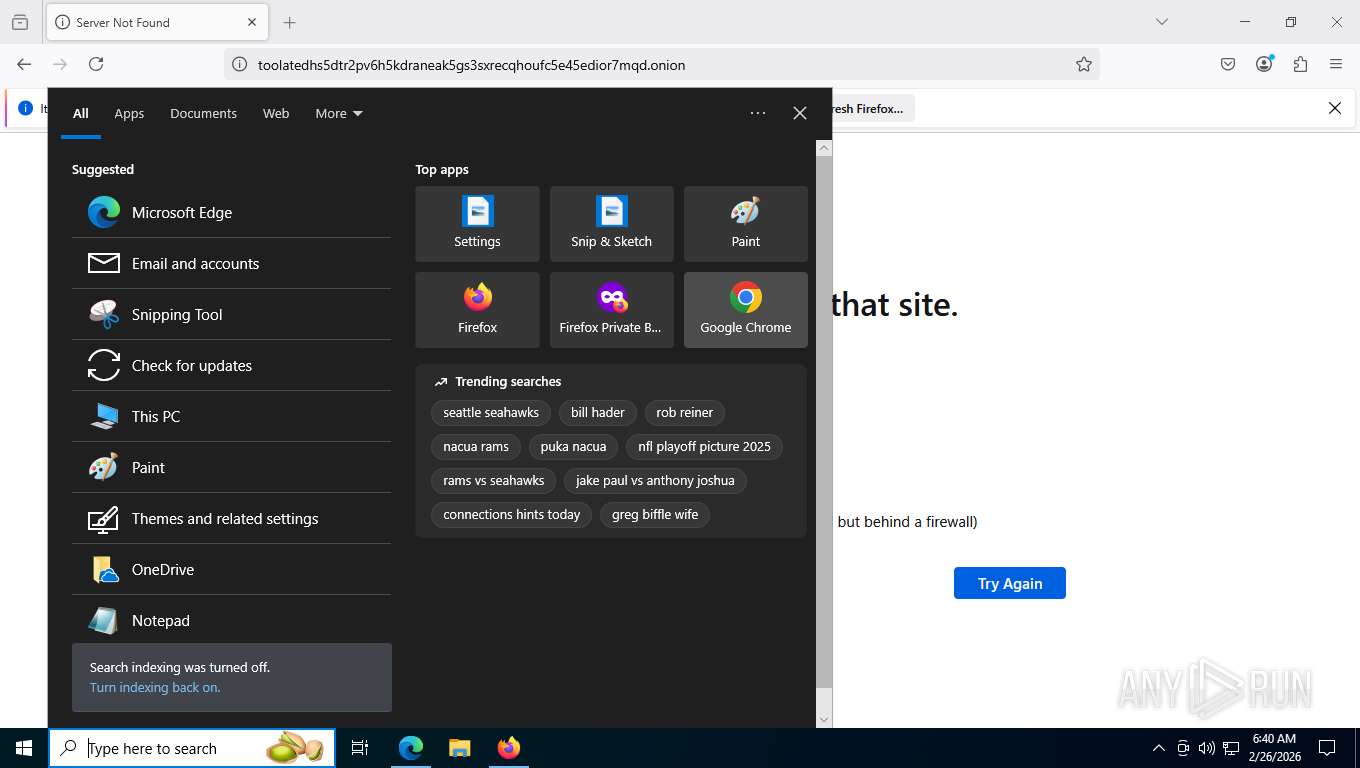Viewport: 1360px width, 768px height.
Task: Dismiss the Firefox notification bar
Action: click(x=1334, y=108)
